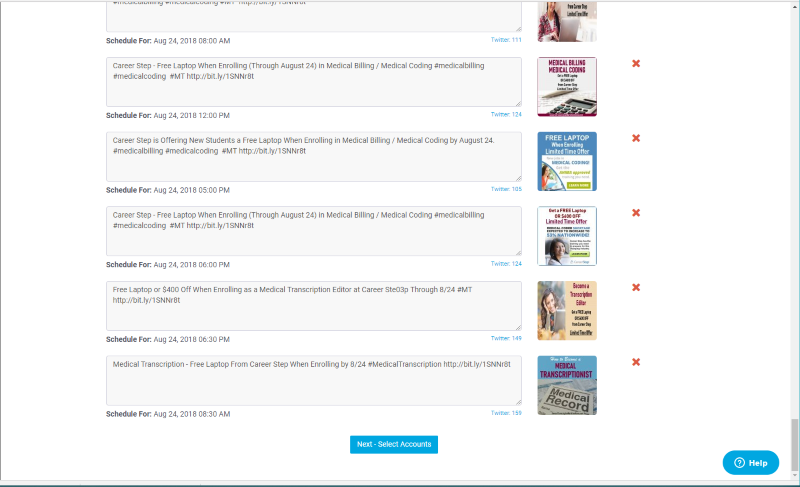Remove the 05:00 PM post with red X
800x487 pixels.
pos(636,138)
